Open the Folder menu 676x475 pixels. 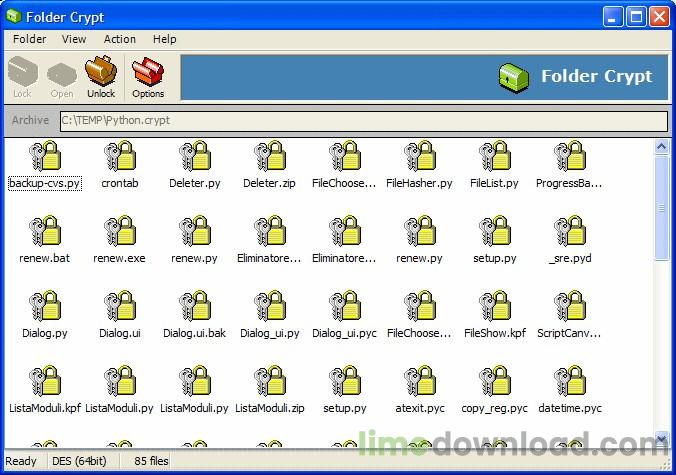point(30,39)
